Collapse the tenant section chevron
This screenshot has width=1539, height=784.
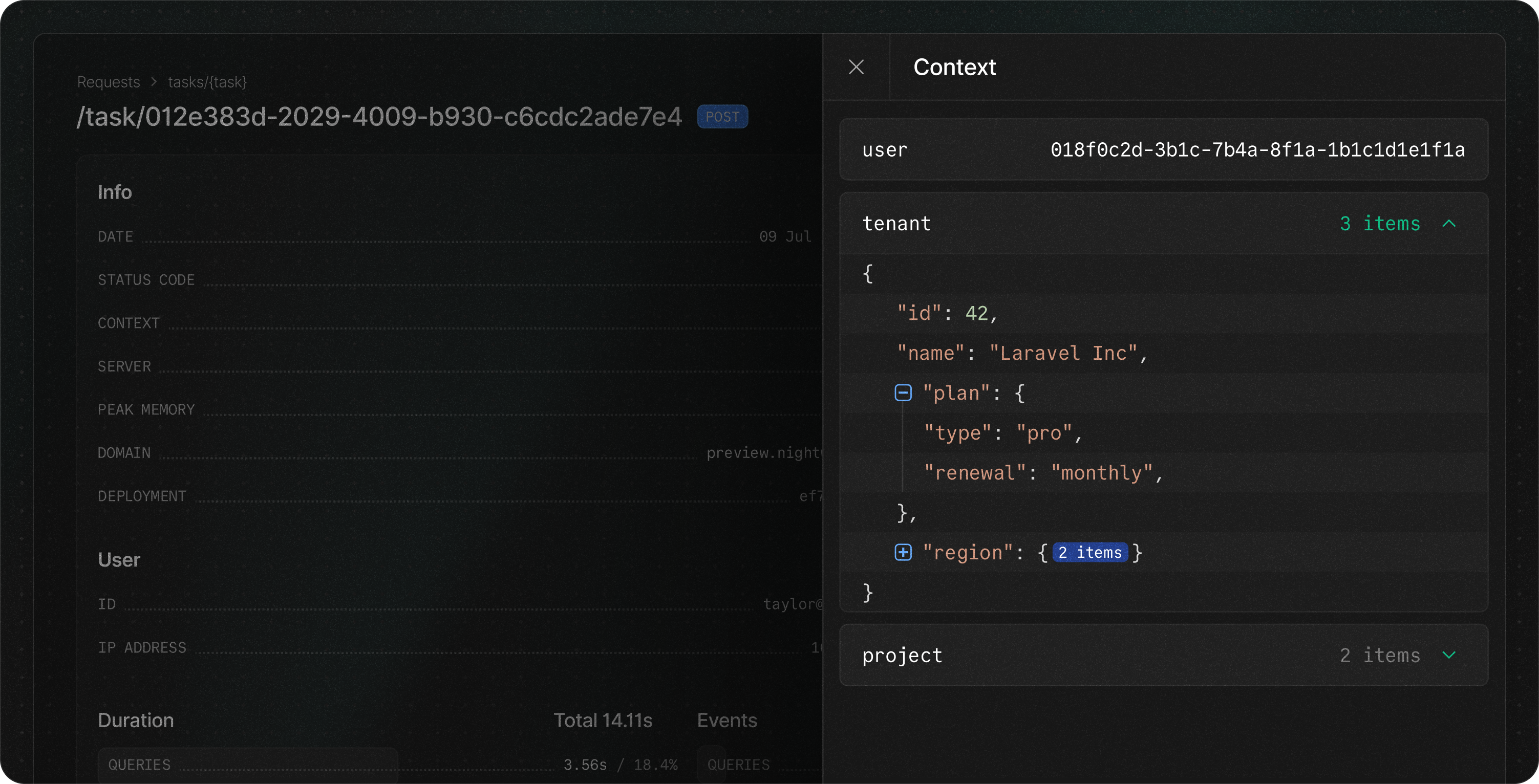(1449, 224)
